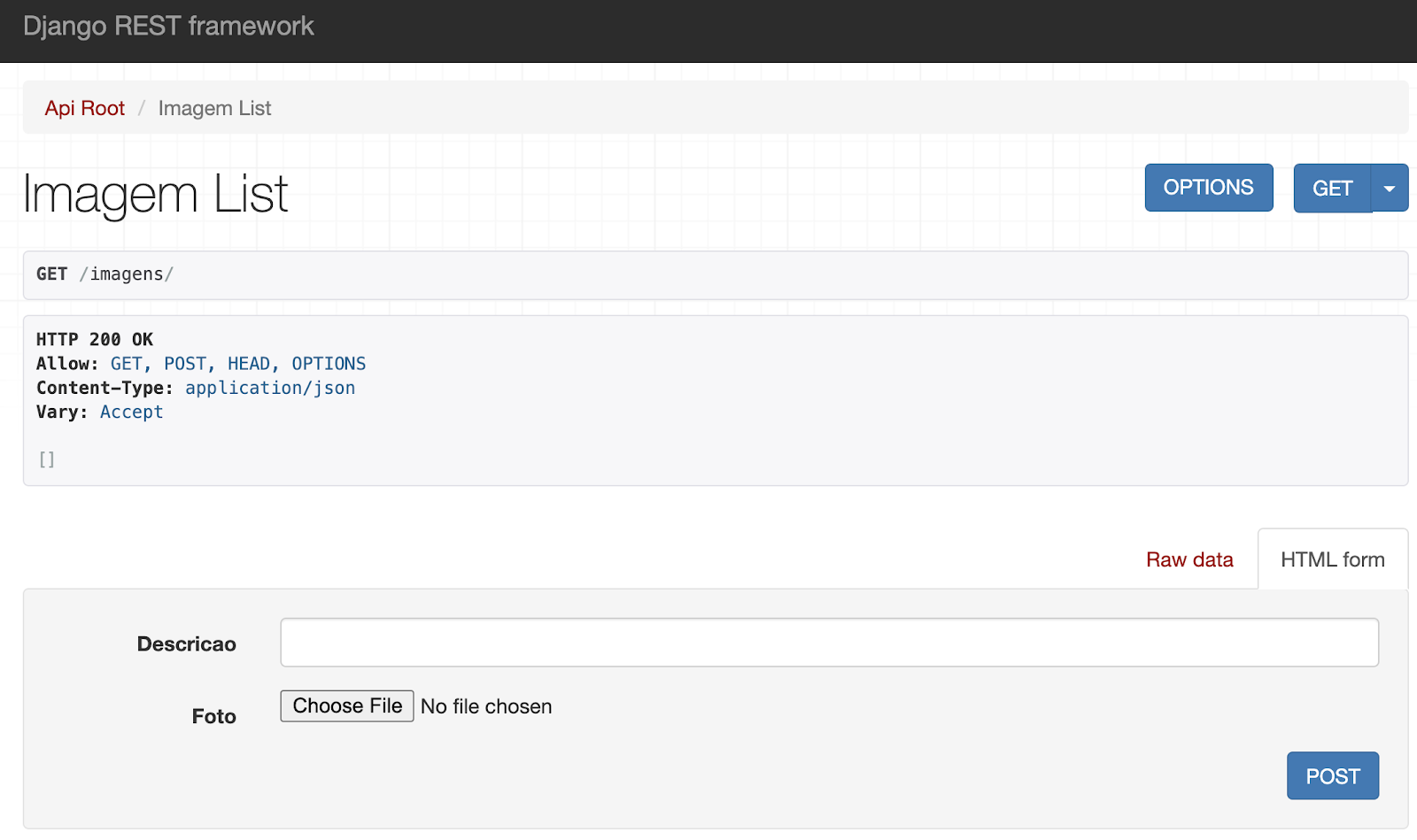The height and width of the screenshot is (840, 1417).
Task: Go to Api Root breadcrumb
Action: tap(85, 108)
